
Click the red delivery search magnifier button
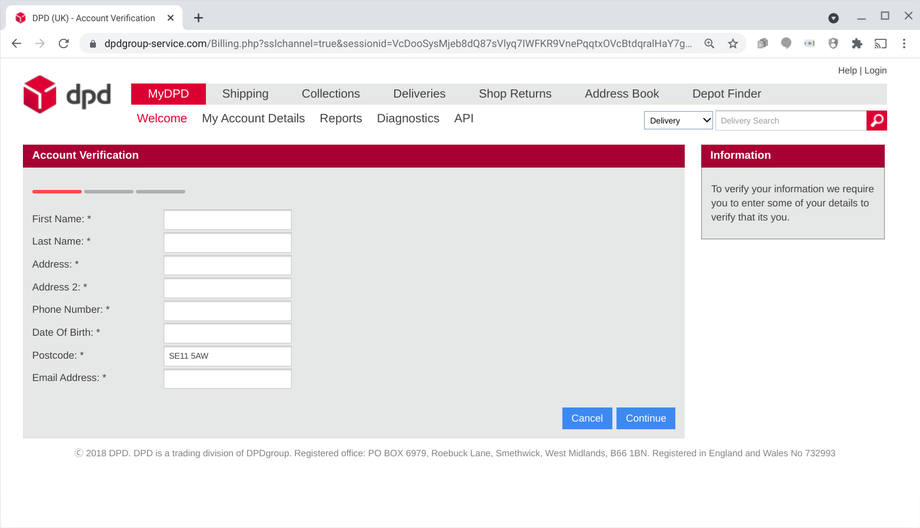tap(877, 120)
